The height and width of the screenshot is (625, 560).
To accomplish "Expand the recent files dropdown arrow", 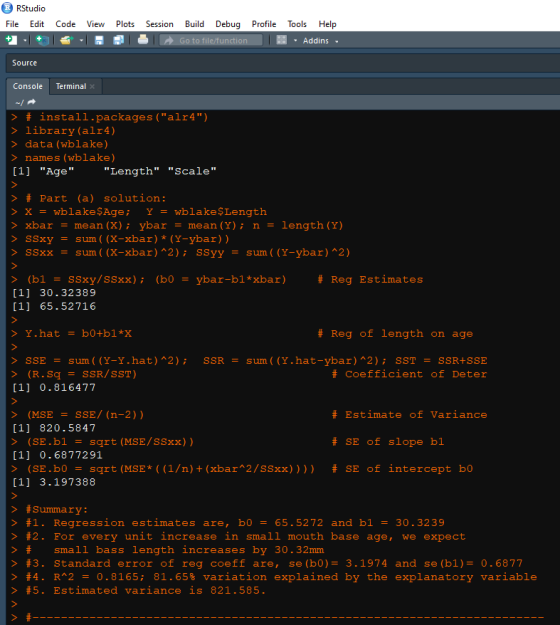I will pyautogui.click(x=81, y=41).
